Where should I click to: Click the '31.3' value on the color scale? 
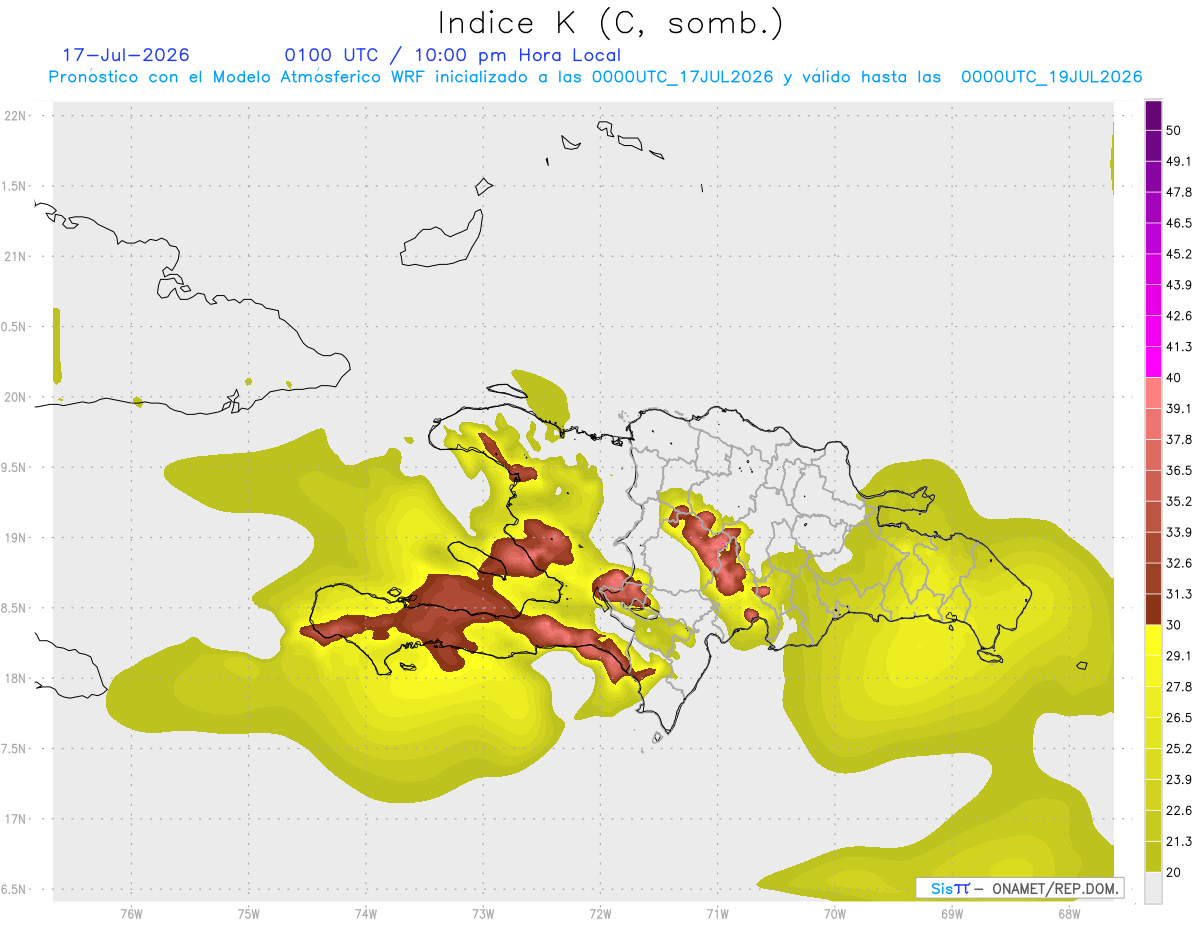pos(1179,594)
